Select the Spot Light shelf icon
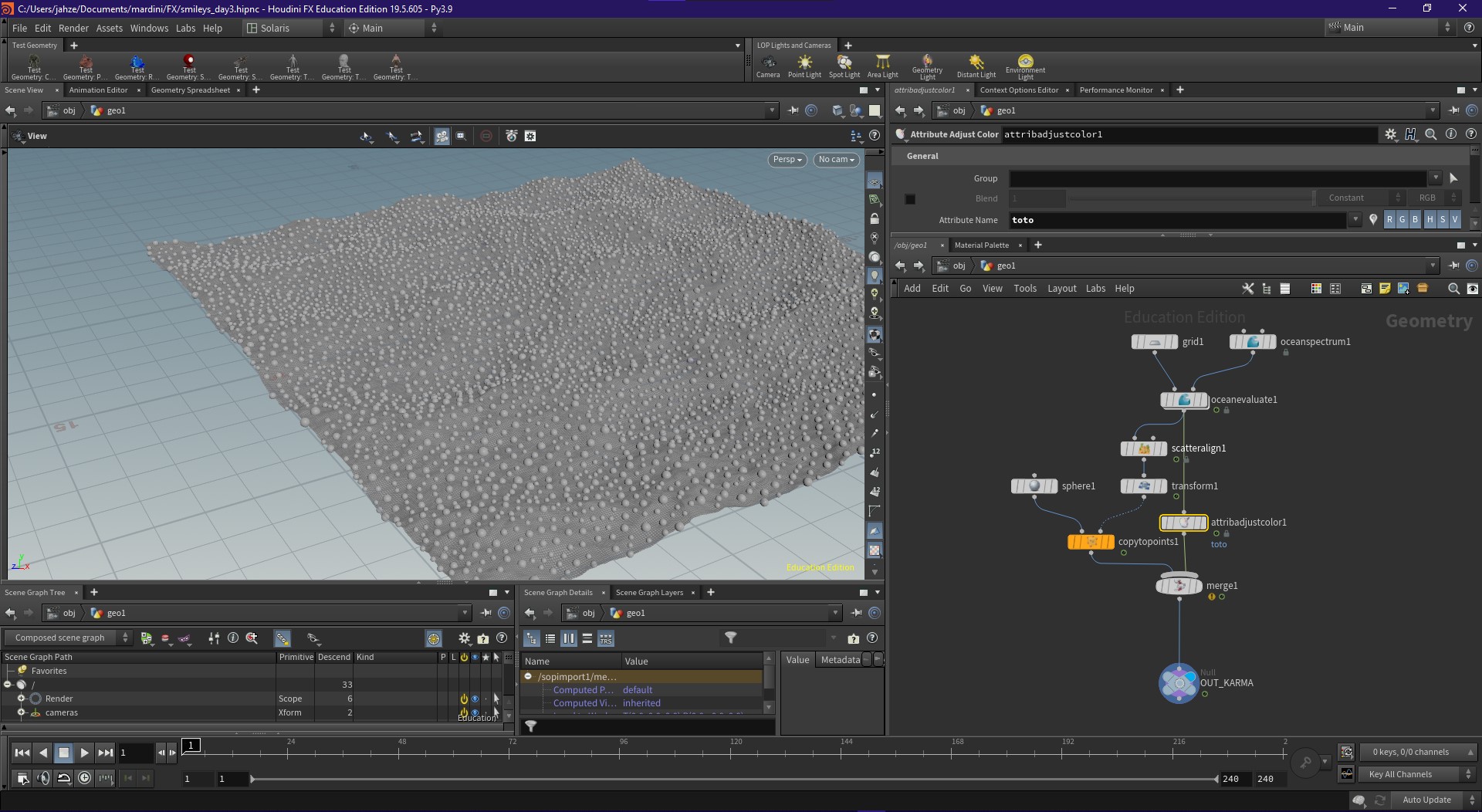This screenshot has height=812, width=1482. point(844,66)
